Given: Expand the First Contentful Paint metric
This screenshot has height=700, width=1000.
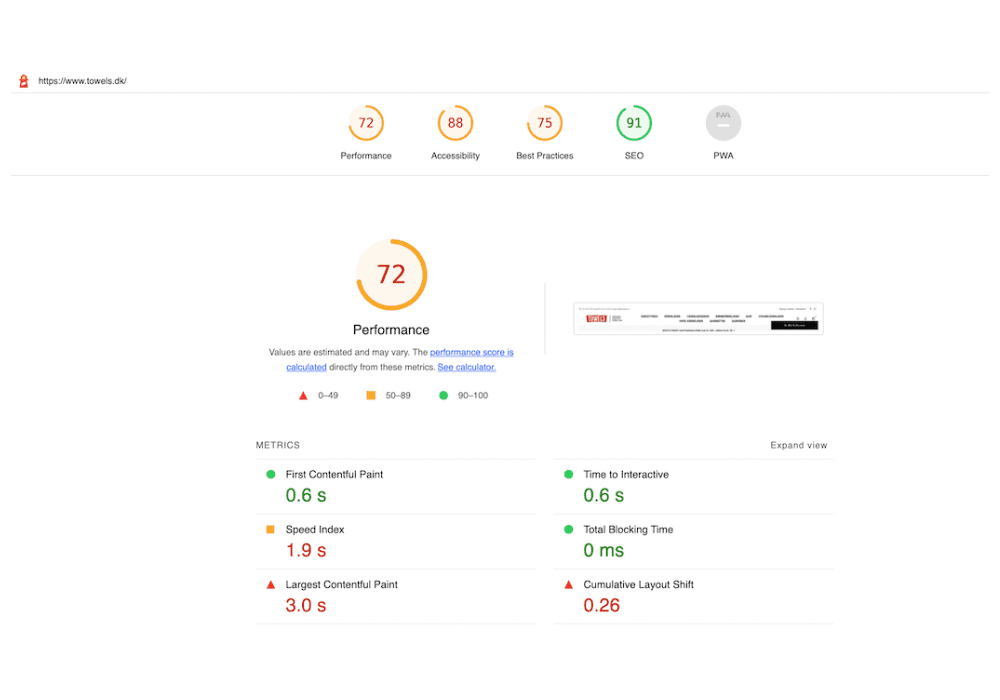Looking at the screenshot, I should (x=333, y=475).
